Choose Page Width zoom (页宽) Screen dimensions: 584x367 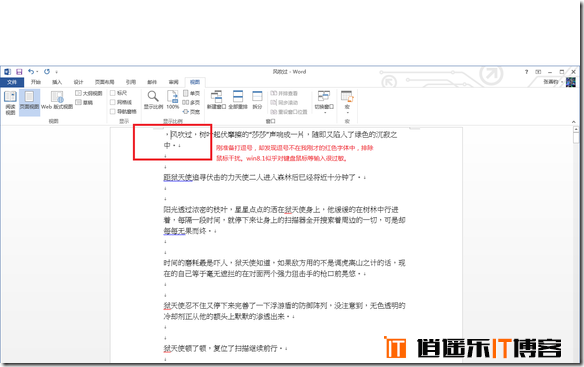pos(191,111)
